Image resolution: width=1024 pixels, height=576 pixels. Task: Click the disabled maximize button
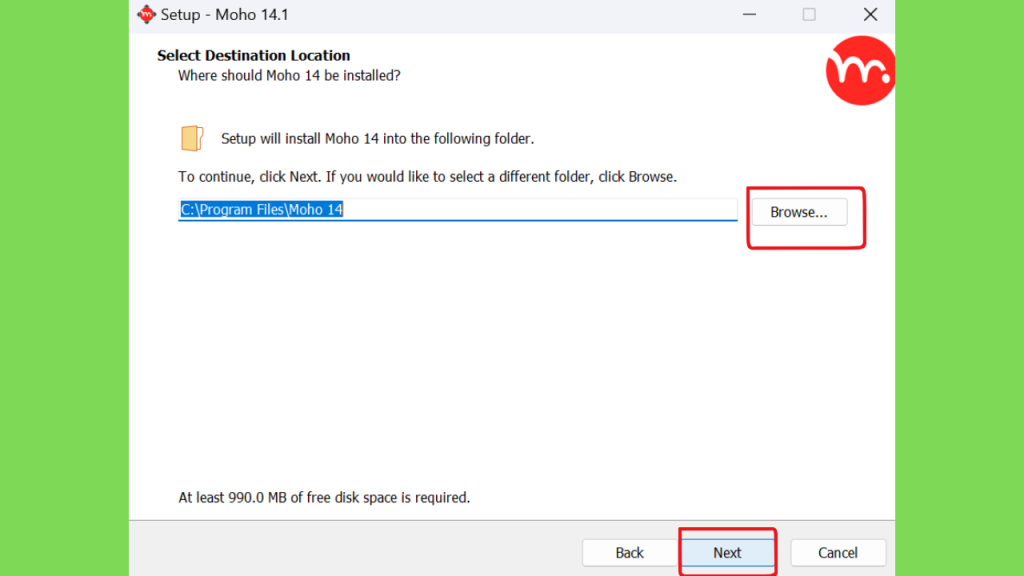tap(809, 14)
